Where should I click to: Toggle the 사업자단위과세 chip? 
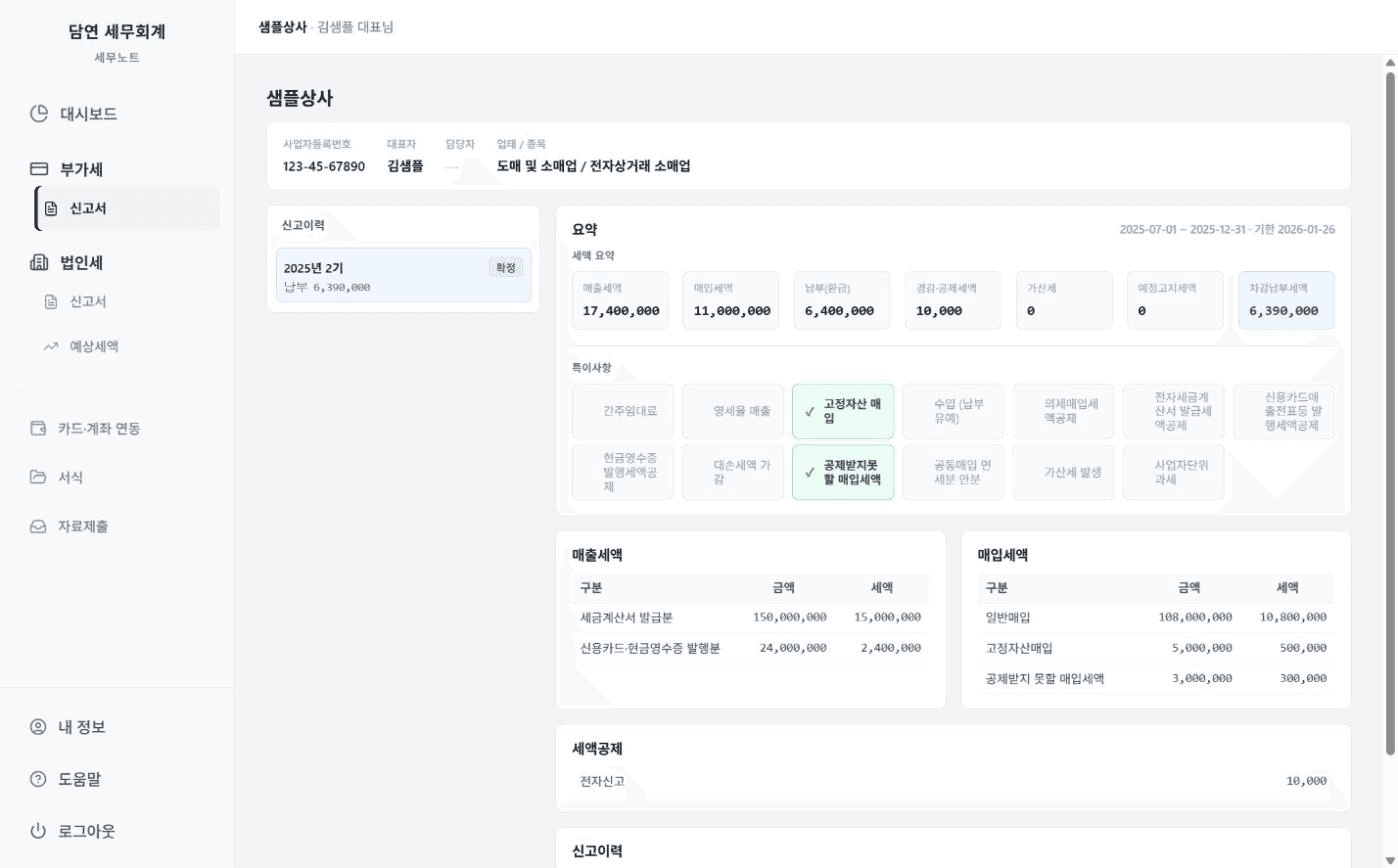click(x=1174, y=472)
